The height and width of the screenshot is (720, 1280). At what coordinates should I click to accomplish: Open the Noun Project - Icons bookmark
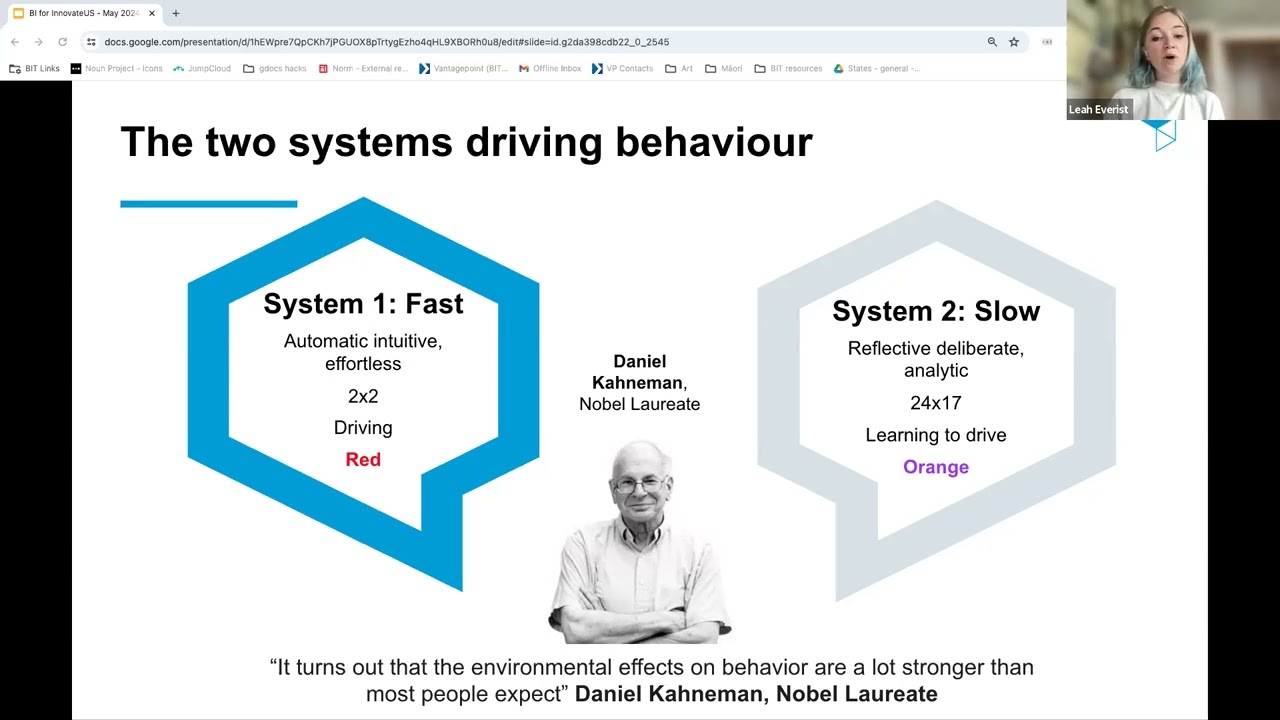[x=117, y=68]
